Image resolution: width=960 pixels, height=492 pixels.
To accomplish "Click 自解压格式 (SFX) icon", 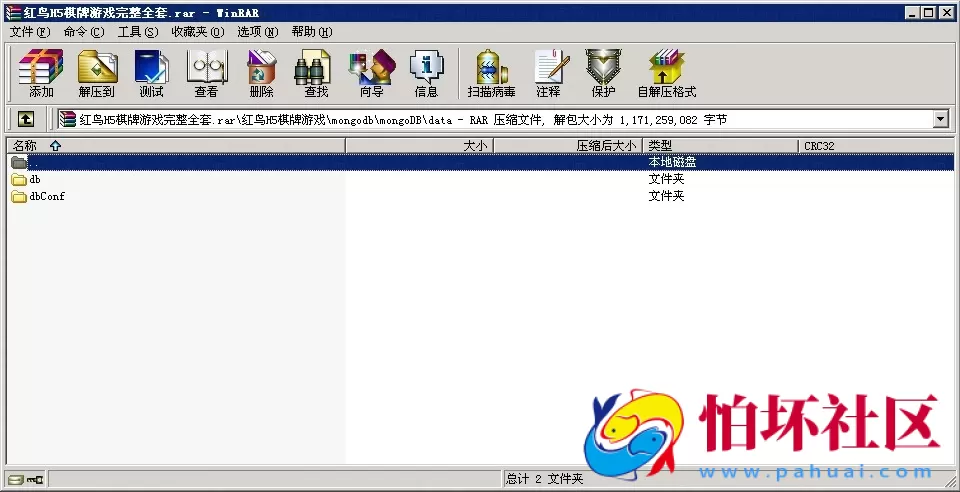I will coord(667,73).
